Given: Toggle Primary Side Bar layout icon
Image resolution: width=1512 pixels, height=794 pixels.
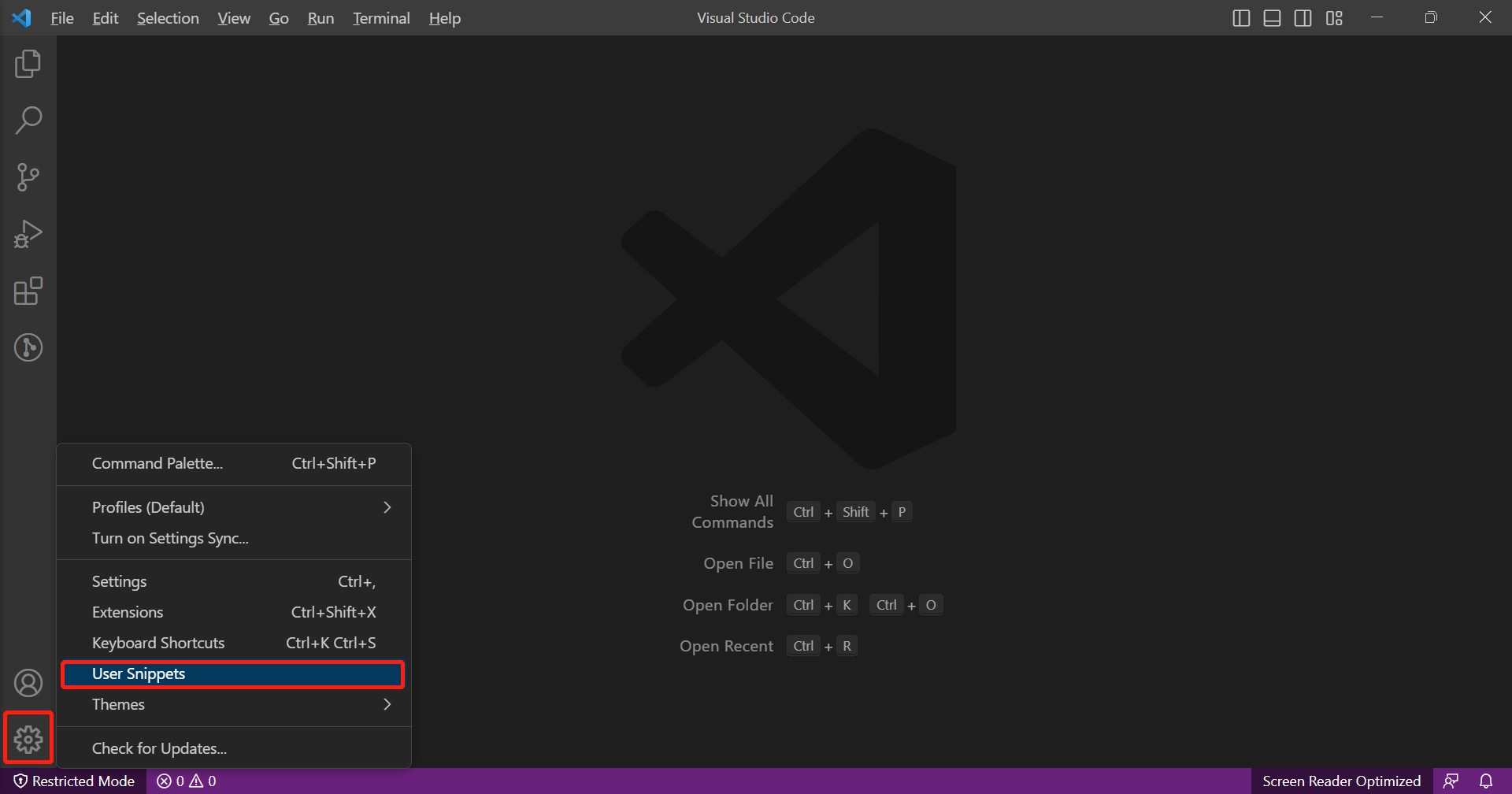Looking at the screenshot, I should [1241, 17].
